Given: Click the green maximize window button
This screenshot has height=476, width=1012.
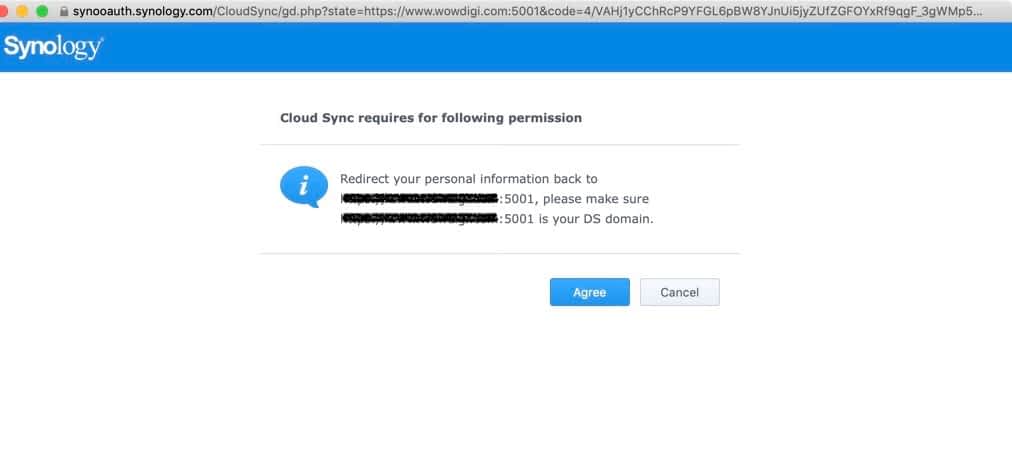Looking at the screenshot, I should click(x=41, y=11).
